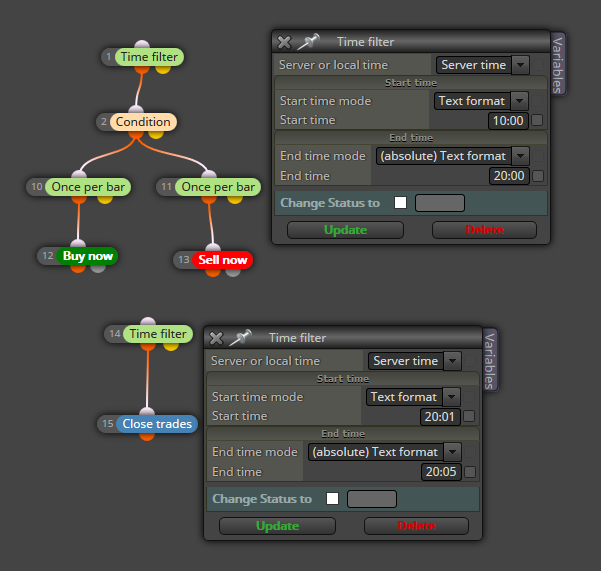
Task: Click top input connector of Once per bar 10
Action: click(79, 174)
